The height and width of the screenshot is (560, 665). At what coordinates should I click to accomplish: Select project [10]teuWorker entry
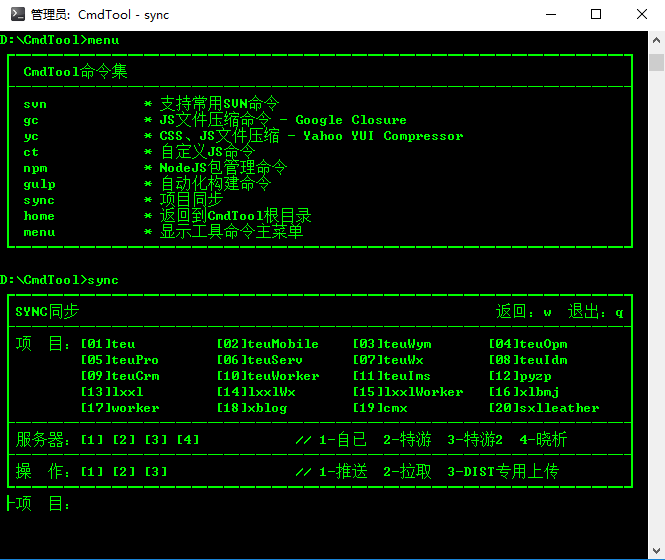tap(267, 376)
